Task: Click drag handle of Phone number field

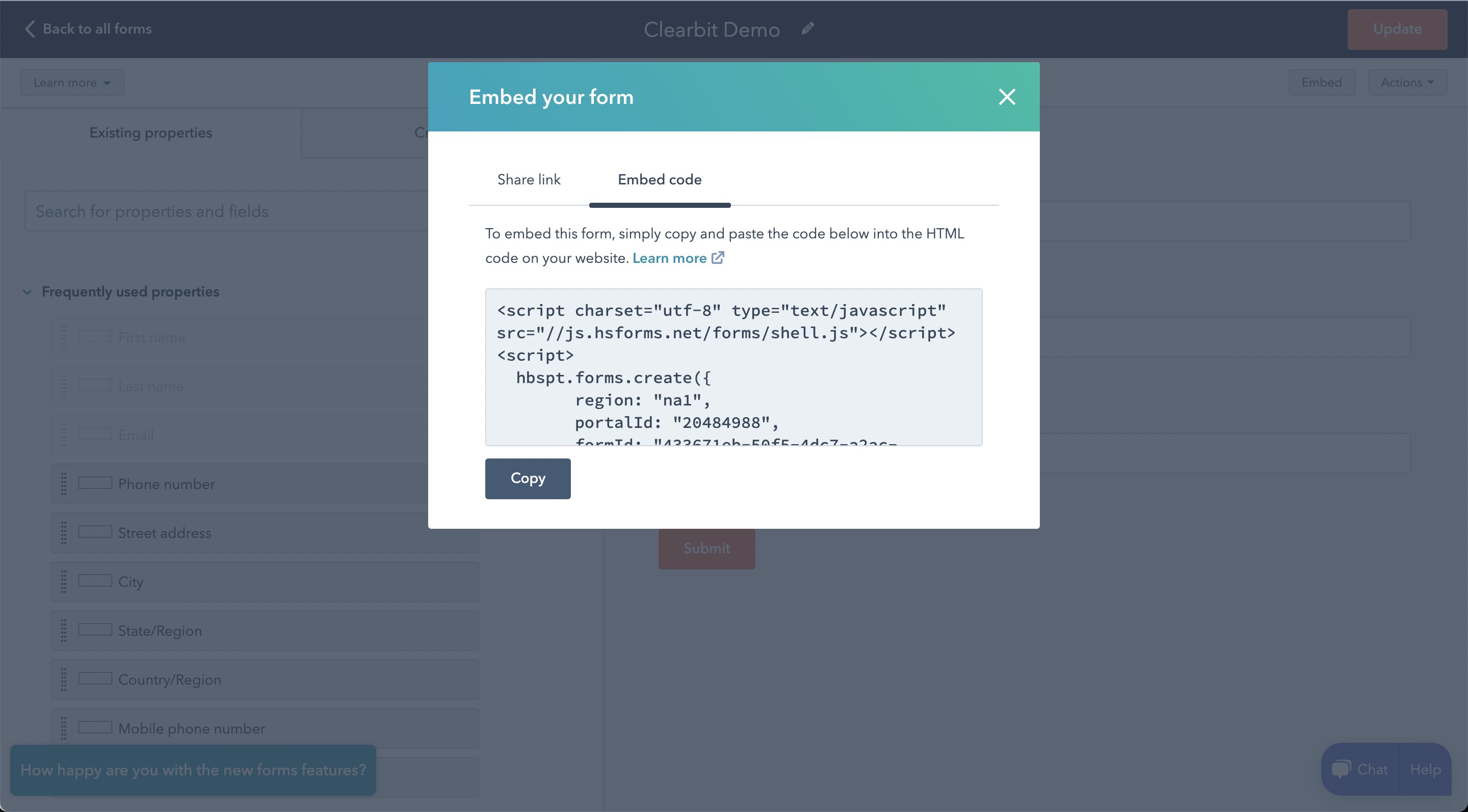Action: [64, 484]
